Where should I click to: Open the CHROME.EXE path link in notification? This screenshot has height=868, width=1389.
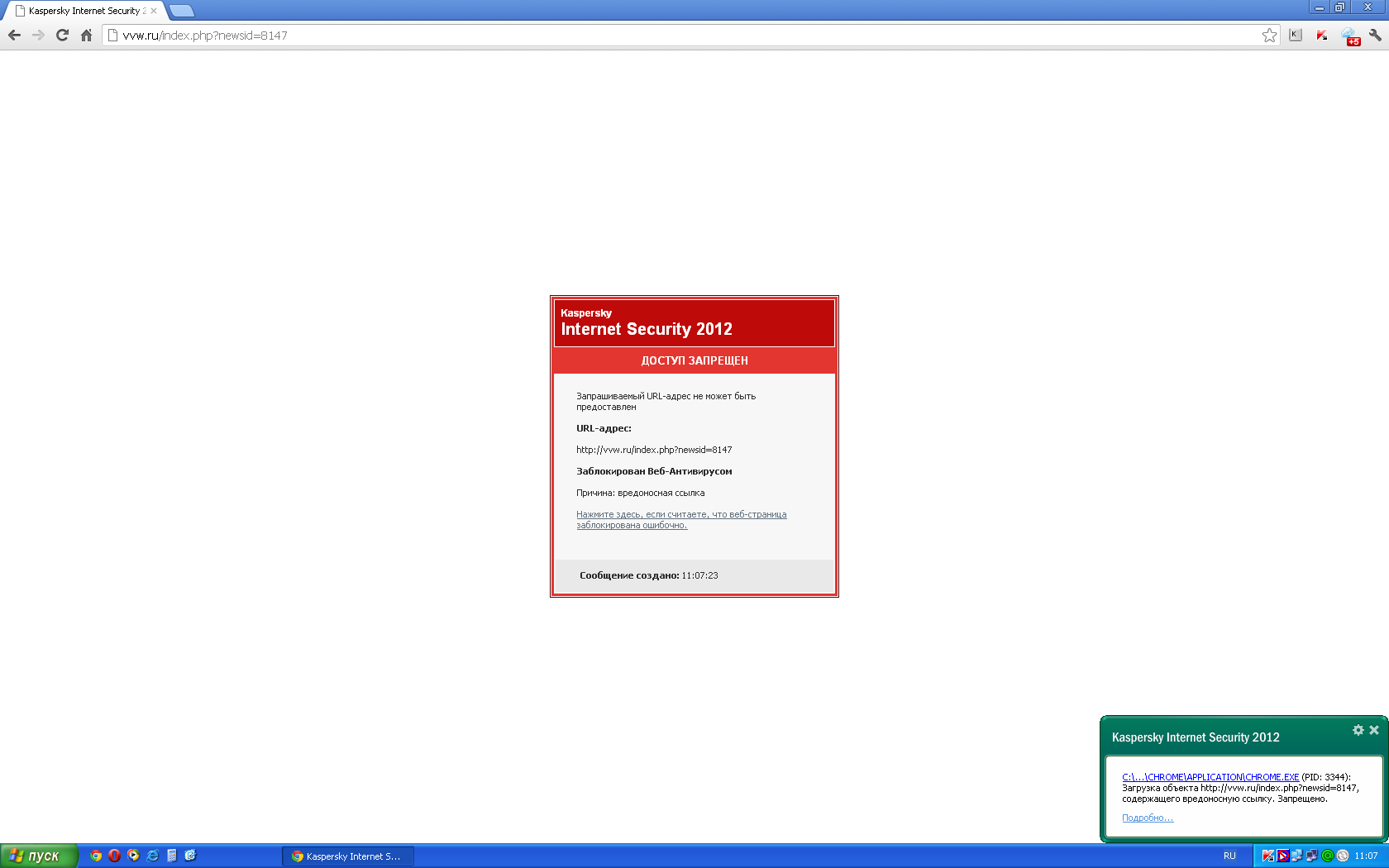tap(1210, 777)
